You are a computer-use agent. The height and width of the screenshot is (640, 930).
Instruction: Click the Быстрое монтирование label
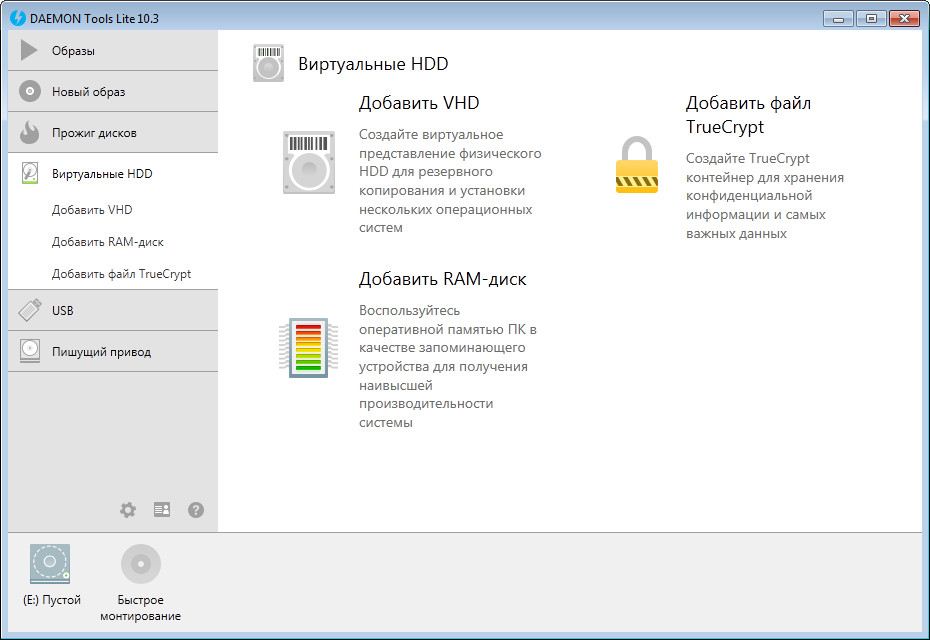pos(141,608)
